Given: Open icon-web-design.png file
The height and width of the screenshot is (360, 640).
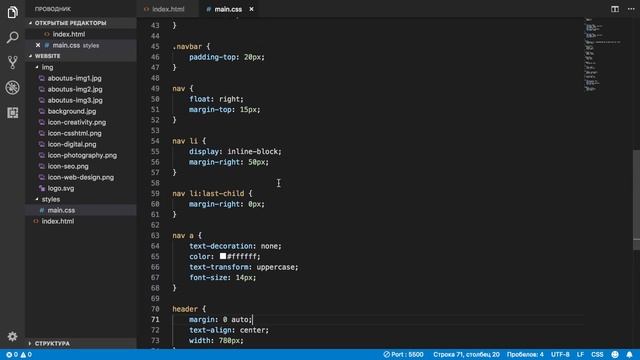Looking at the screenshot, I should [x=80, y=177].
